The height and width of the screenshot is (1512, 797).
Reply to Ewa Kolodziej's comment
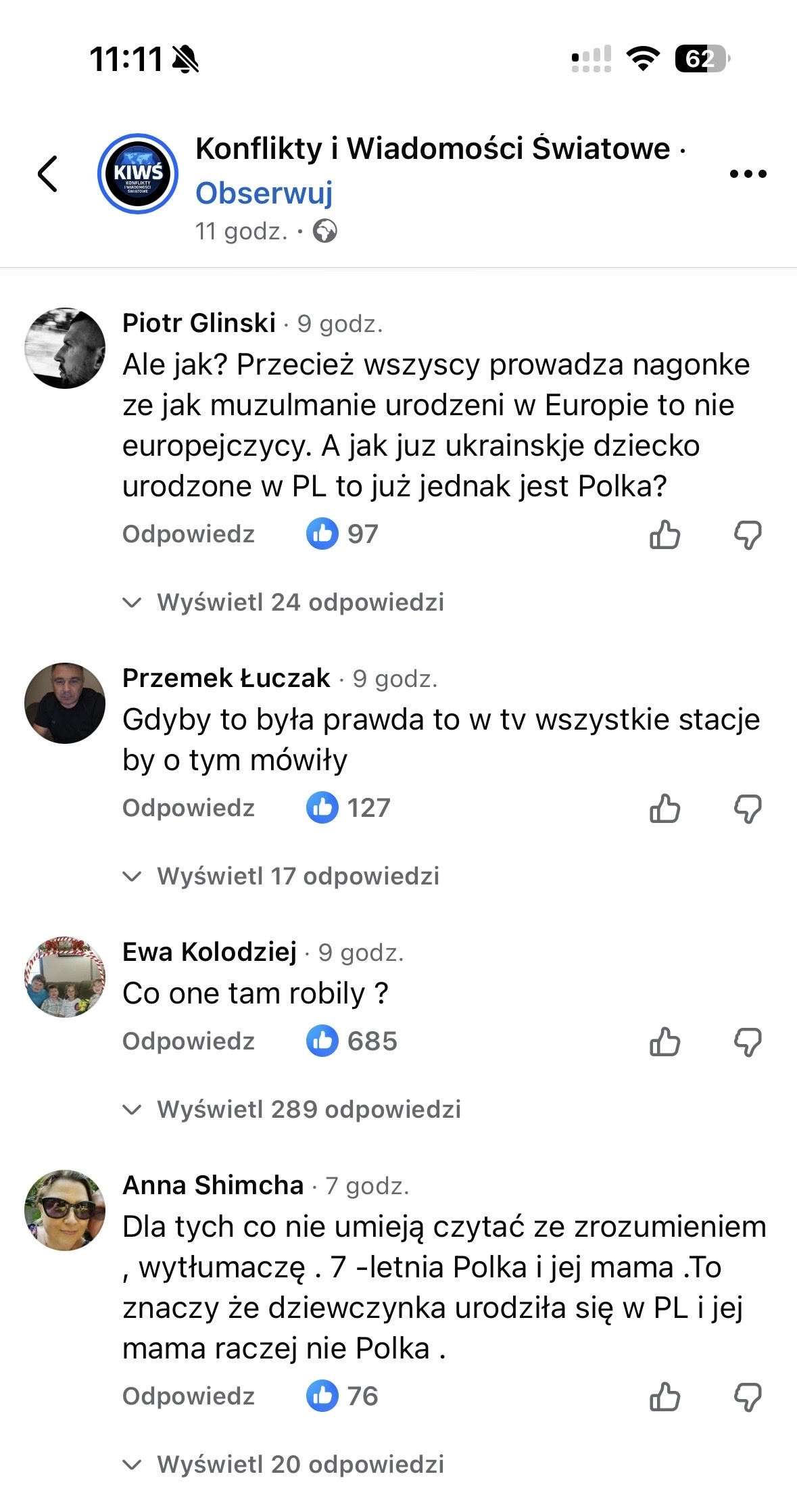click(x=188, y=1041)
